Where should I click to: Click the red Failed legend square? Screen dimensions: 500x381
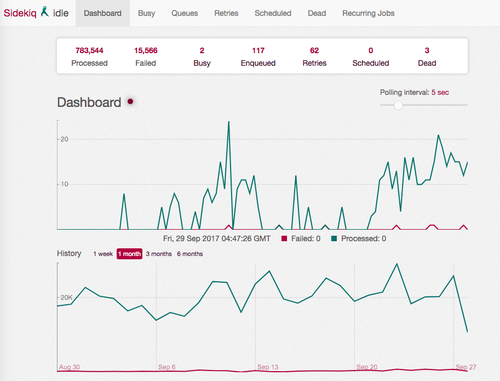point(284,239)
